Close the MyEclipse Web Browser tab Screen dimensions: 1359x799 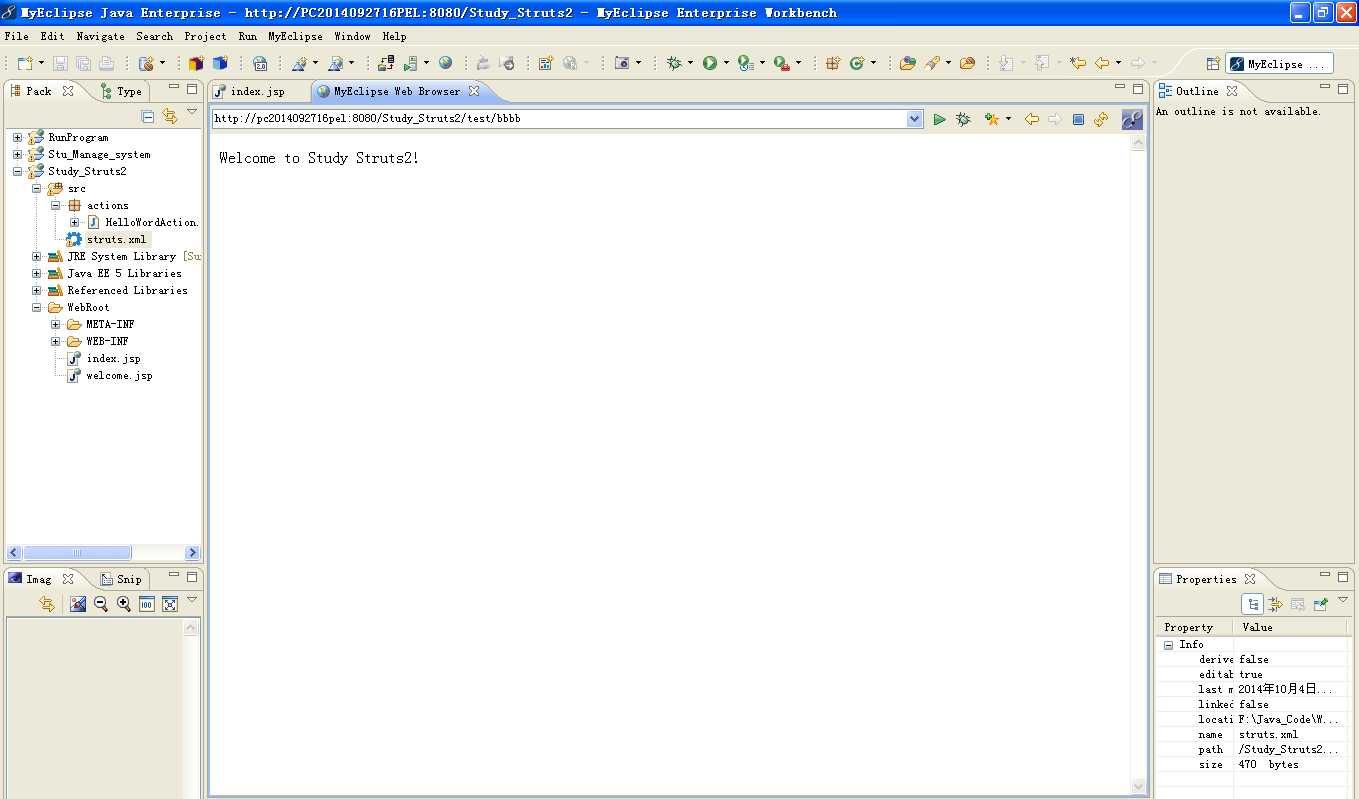(474, 91)
